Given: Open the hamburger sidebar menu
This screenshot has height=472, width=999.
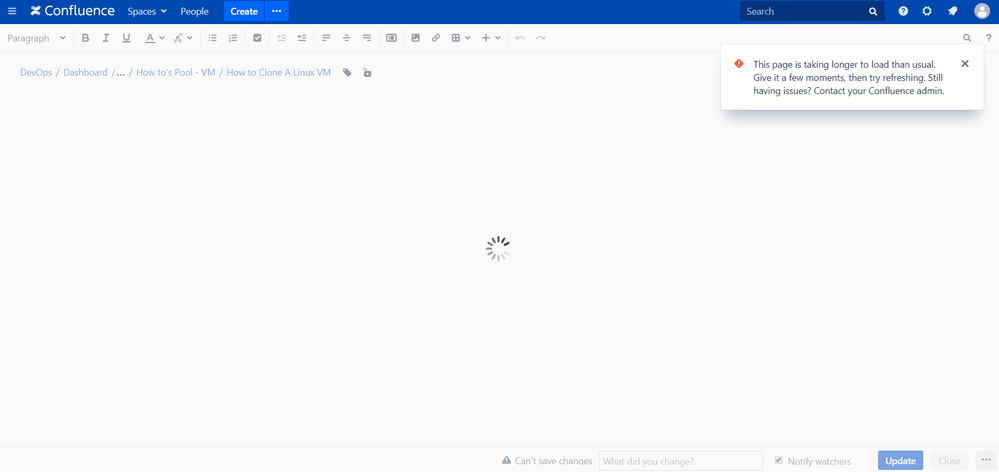Looking at the screenshot, I should click(12, 11).
